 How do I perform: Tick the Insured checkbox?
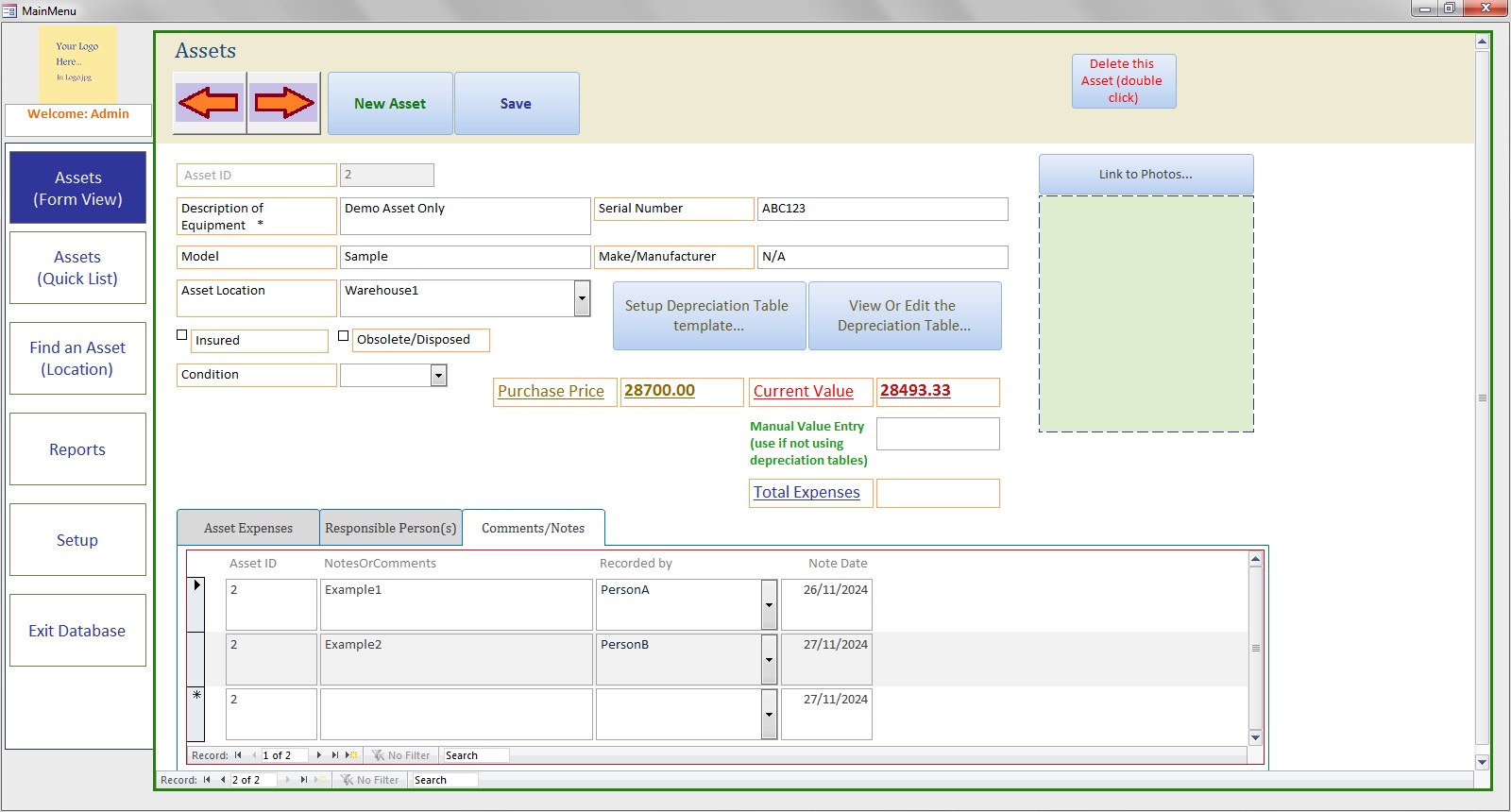coord(182,335)
